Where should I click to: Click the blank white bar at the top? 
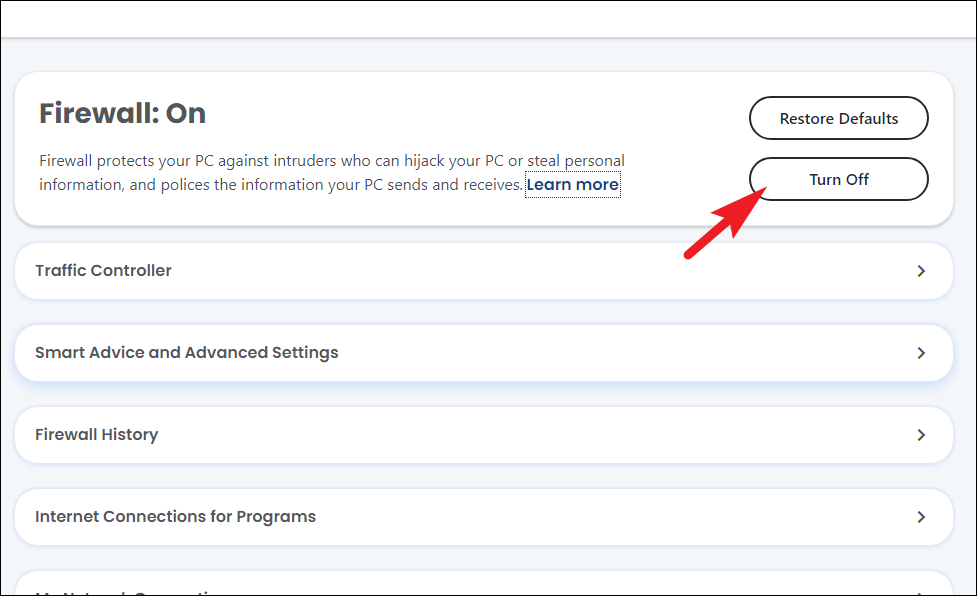pyautogui.click(x=488, y=18)
